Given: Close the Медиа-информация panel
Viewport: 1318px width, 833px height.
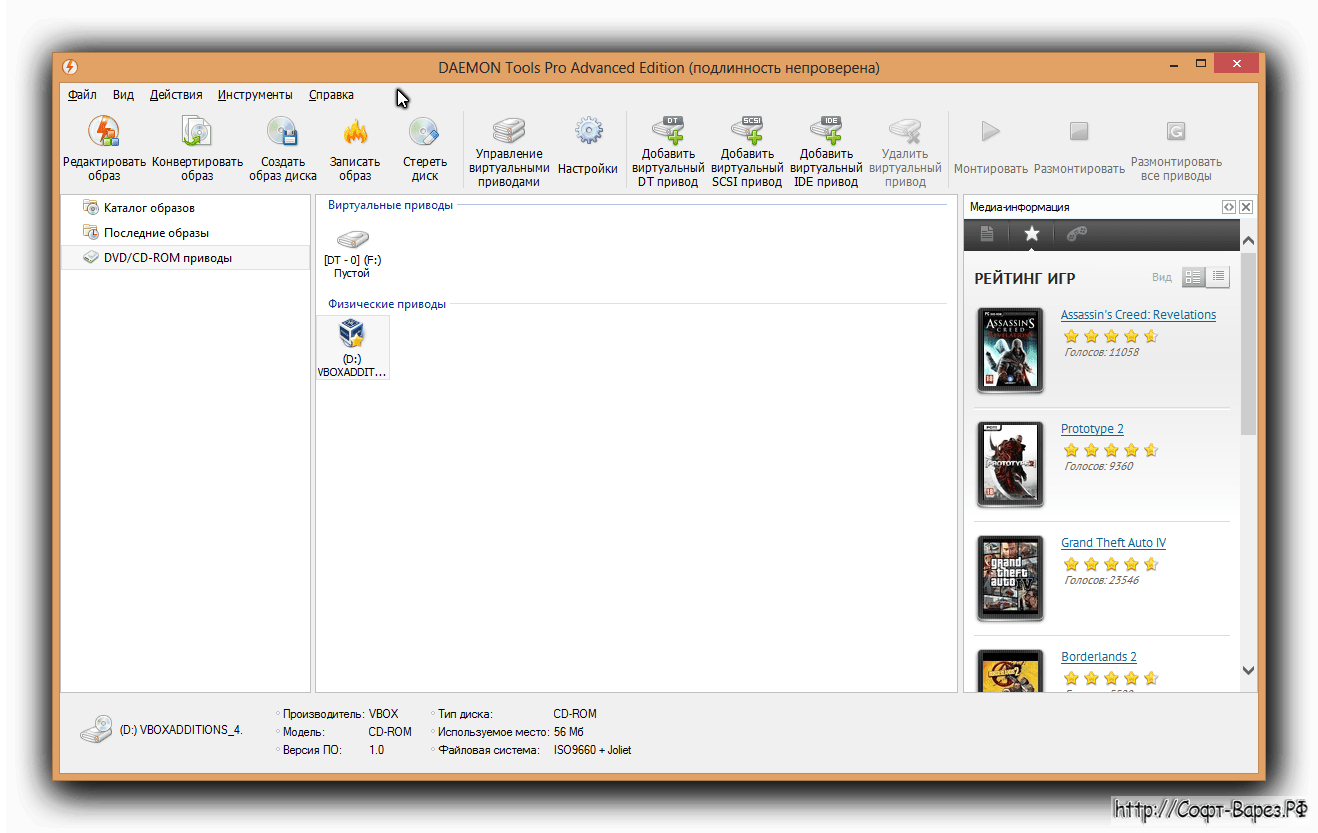Looking at the screenshot, I should (x=1246, y=207).
